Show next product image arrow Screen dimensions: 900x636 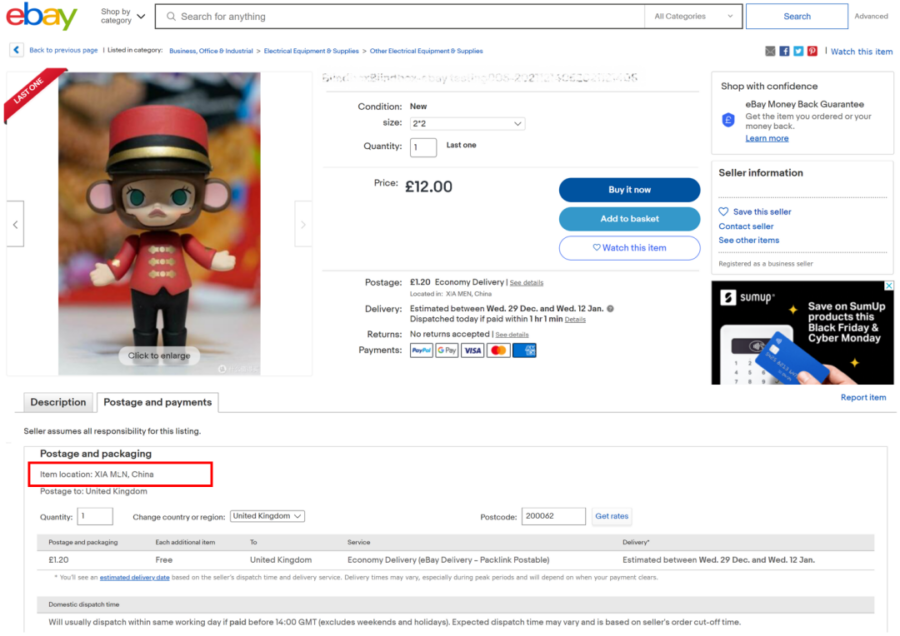(303, 224)
